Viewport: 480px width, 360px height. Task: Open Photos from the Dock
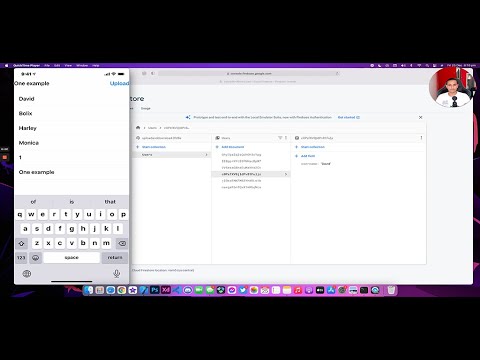tap(254, 290)
